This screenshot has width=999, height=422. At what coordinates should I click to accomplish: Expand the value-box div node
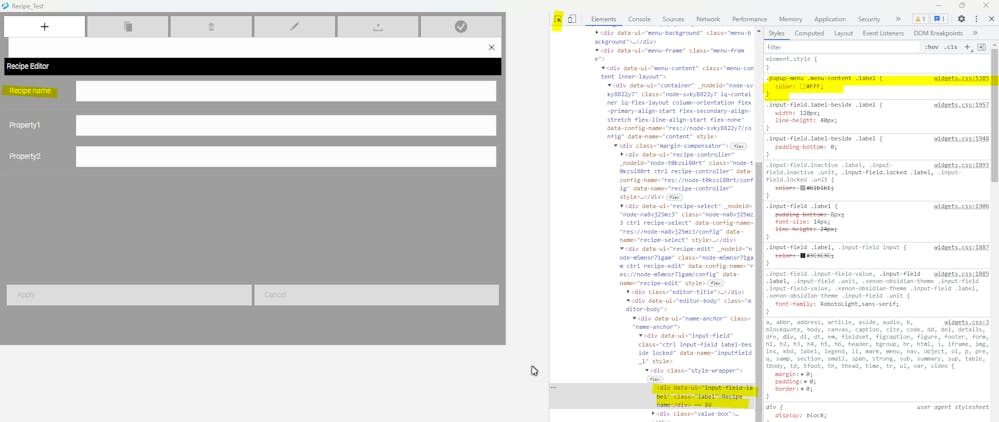pyautogui.click(x=654, y=413)
